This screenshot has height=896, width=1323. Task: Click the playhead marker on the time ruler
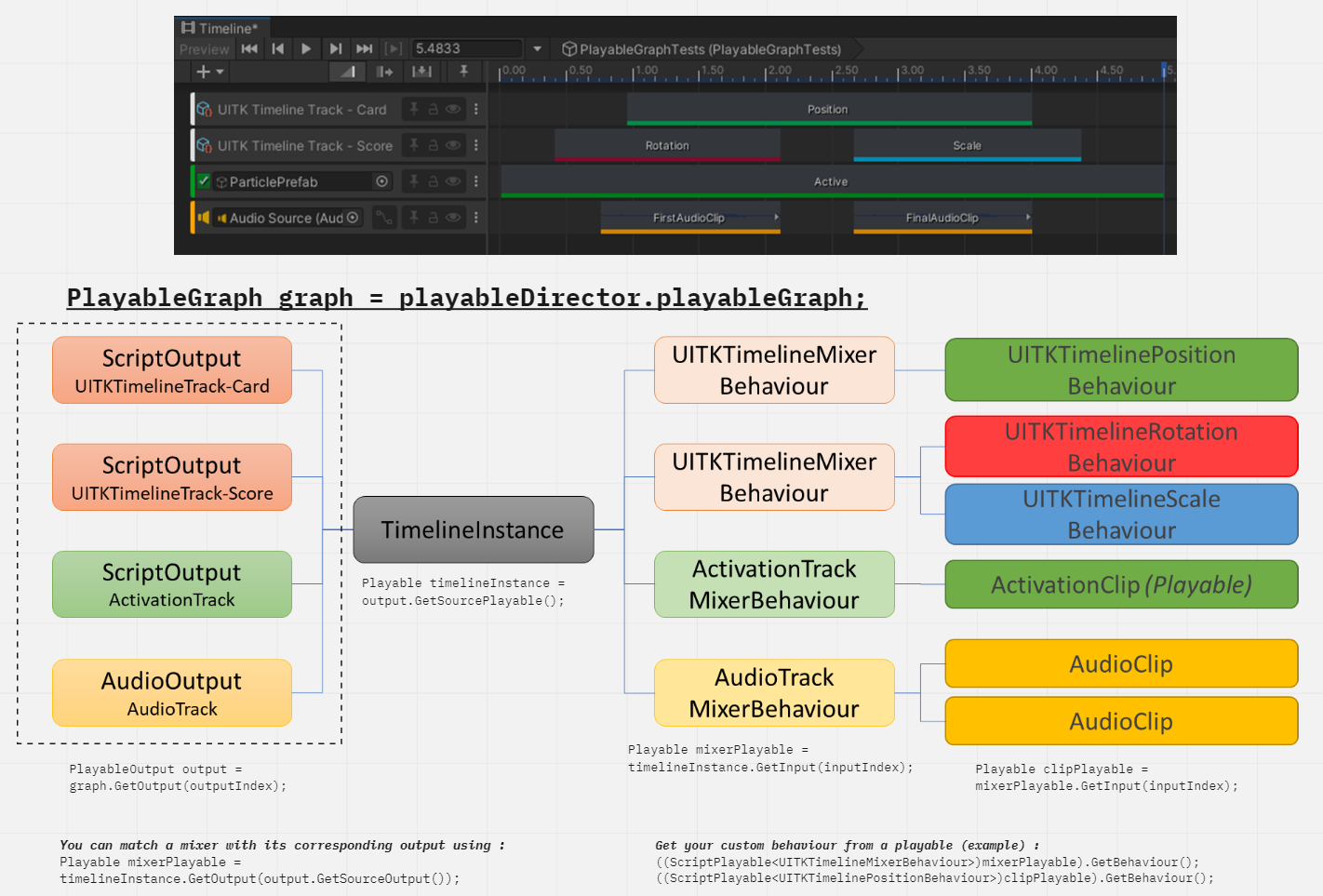click(1165, 70)
